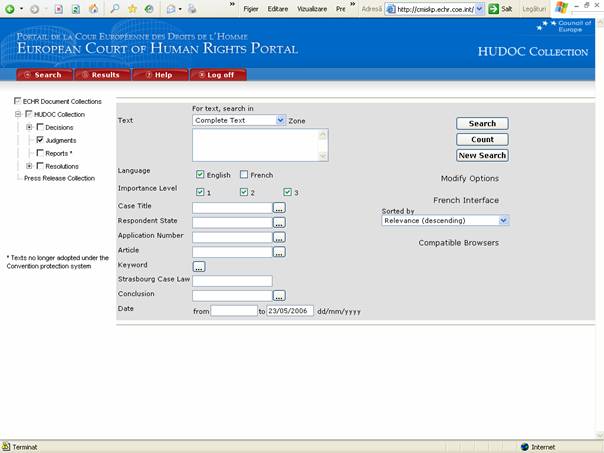Click the New Search button
The width and height of the screenshot is (604, 453).
click(x=482, y=155)
